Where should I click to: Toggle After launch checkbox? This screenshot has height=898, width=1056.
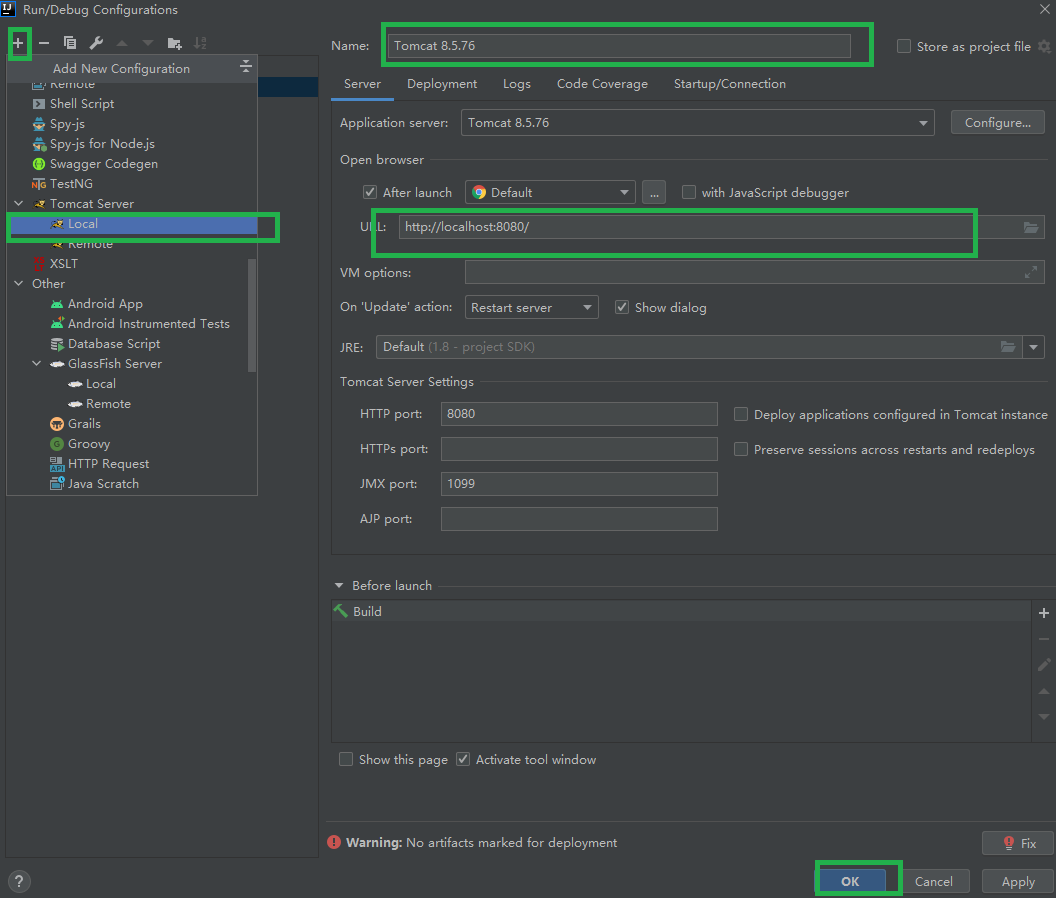pyautogui.click(x=370, y=193)
